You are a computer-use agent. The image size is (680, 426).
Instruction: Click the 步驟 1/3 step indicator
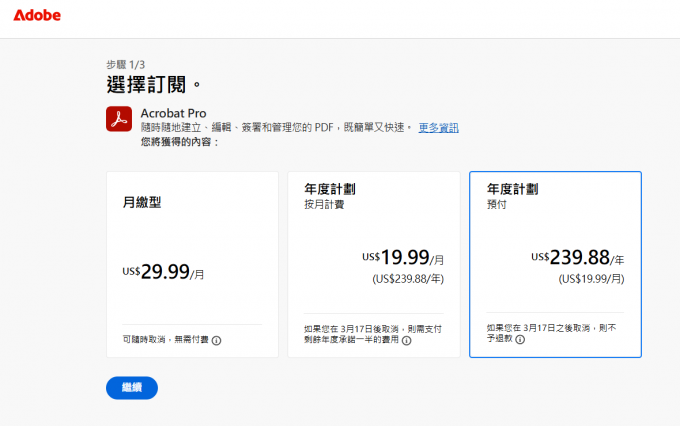click(126, 65)
